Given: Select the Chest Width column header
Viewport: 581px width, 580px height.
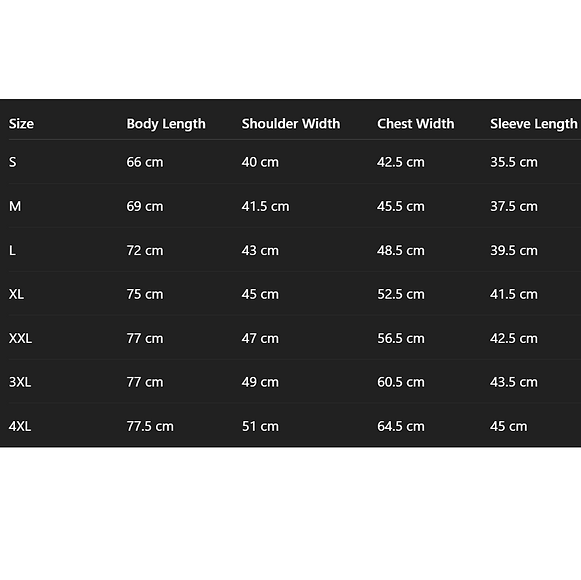Looking at the screenshot, I should 415,124.
